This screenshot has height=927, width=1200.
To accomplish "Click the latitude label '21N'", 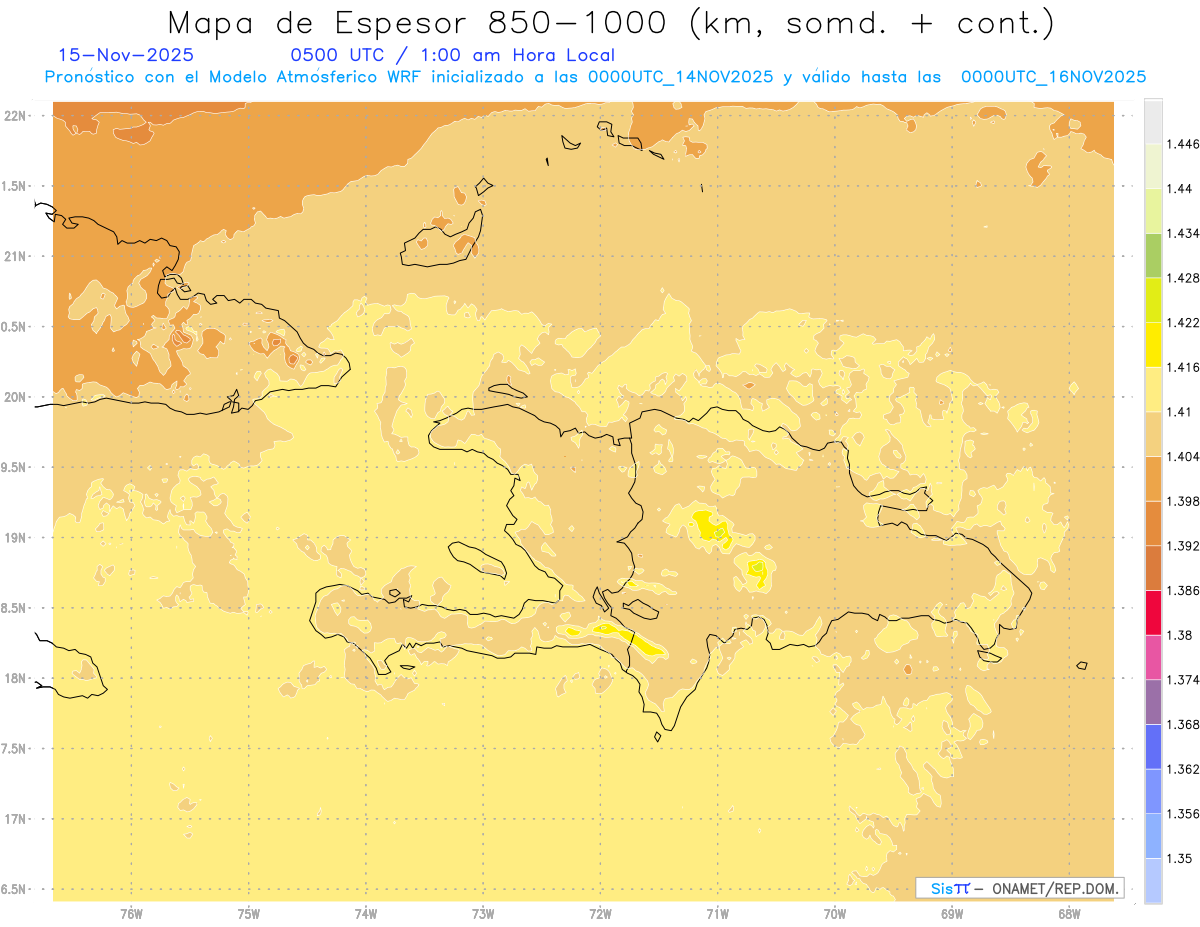I will [x=15, y=257].
